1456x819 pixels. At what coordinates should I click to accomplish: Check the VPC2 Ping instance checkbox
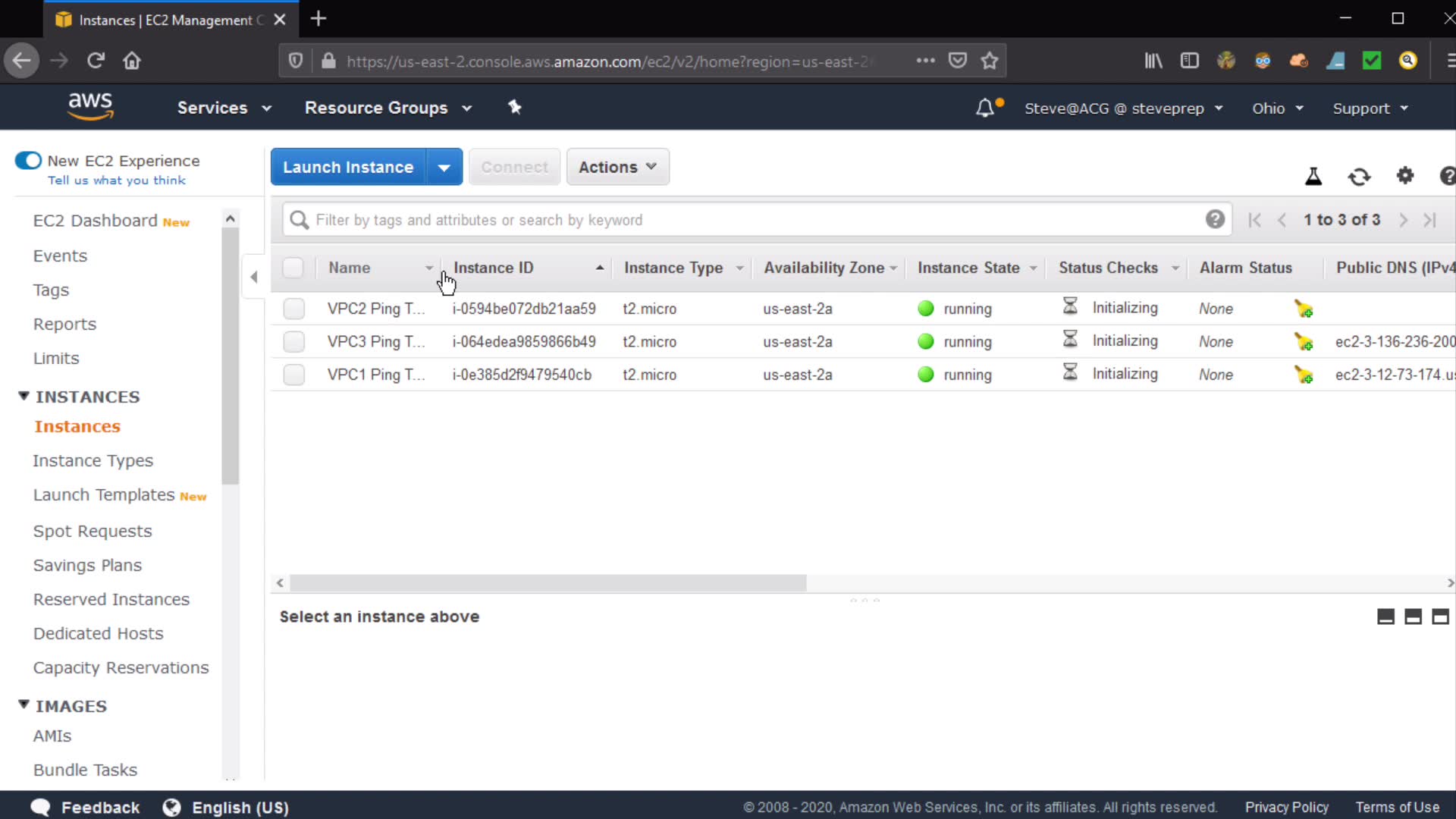(x=293, y=309)
